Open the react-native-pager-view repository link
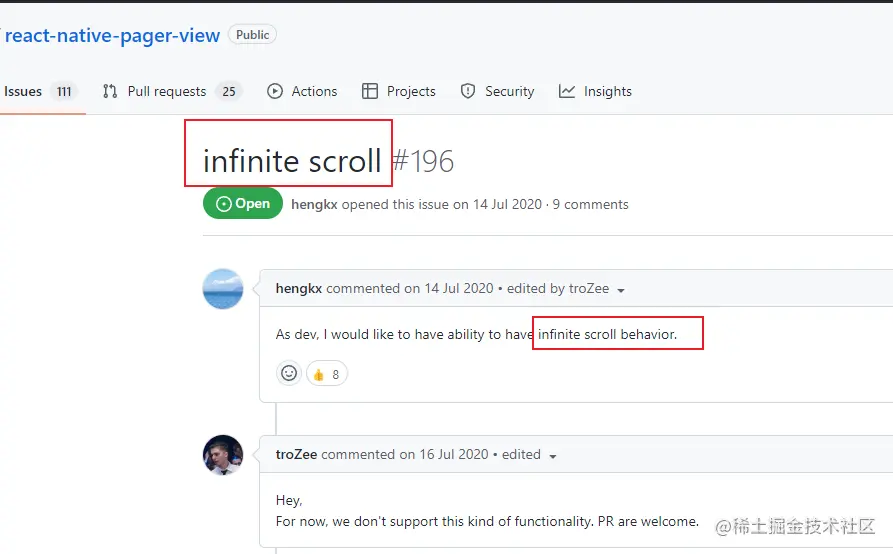Image resolution: width=893 pixels, height=554 pixels. pyautogui.click(x=112, y=35)
